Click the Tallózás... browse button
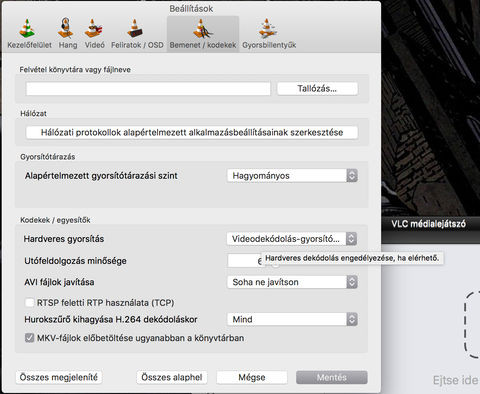Screen dimensions: 480x394 (317, 89)
